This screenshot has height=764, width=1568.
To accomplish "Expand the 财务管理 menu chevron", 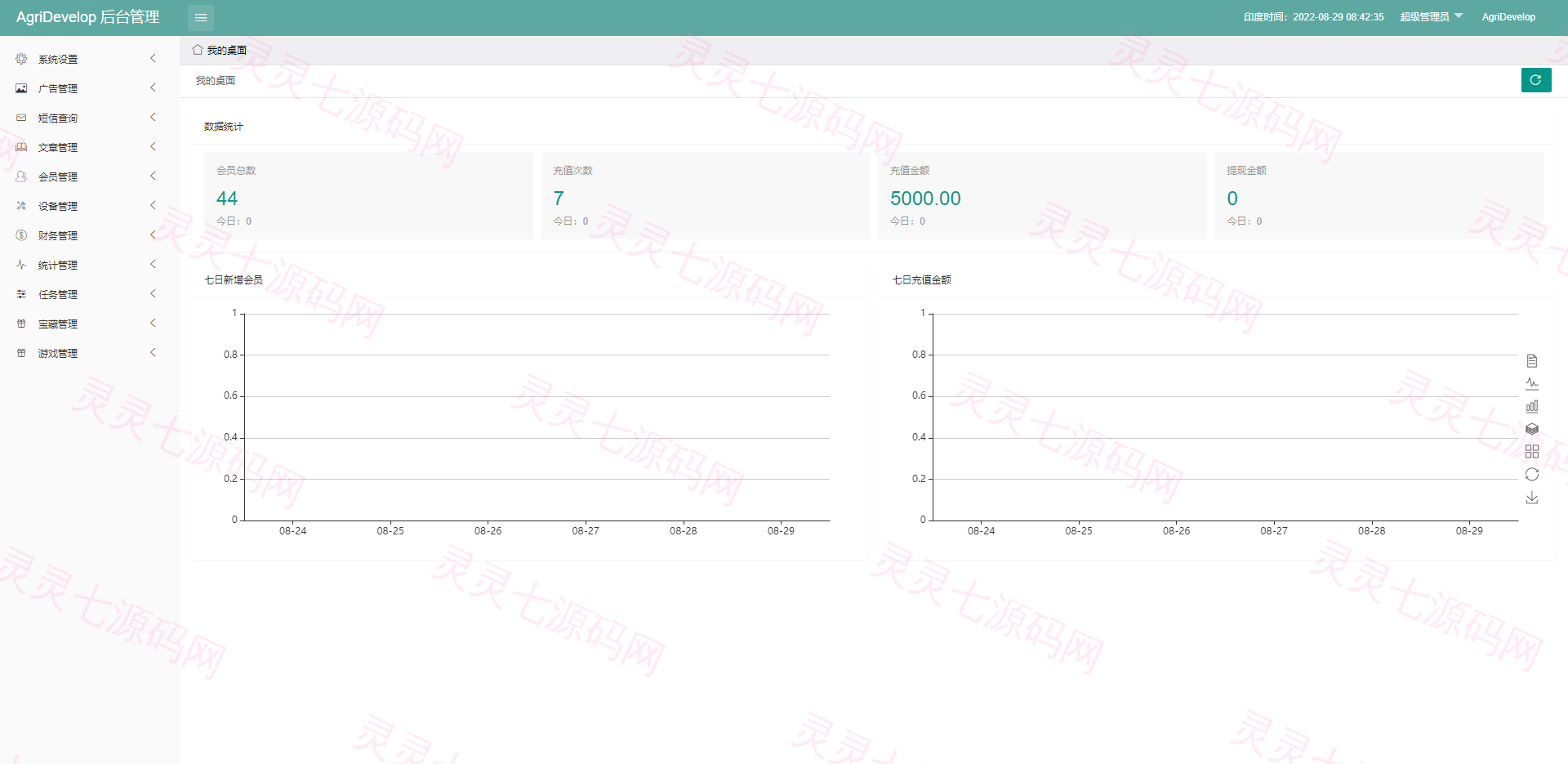I will click(153, 235).
